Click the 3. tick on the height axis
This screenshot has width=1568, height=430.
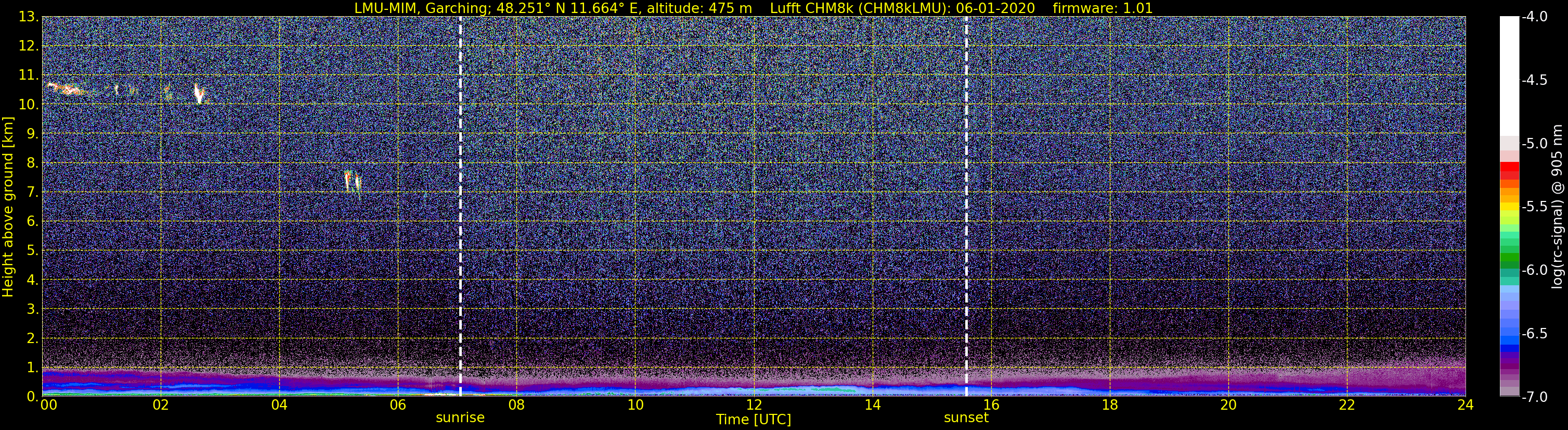click(x=32, y=309)
